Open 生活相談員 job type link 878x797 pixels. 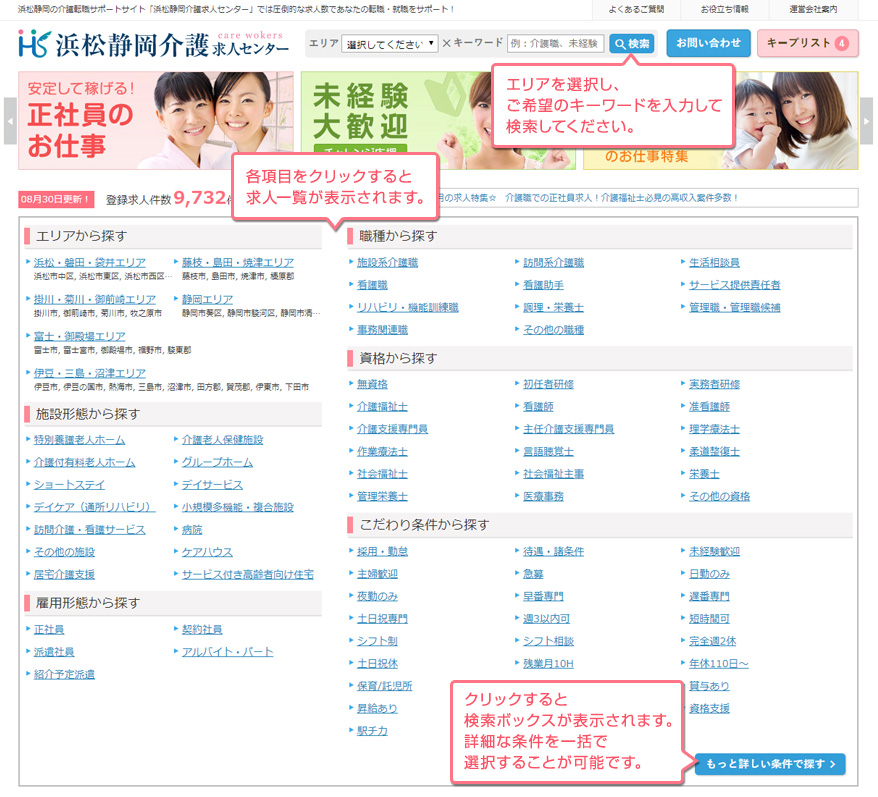(x=714, y=262)
